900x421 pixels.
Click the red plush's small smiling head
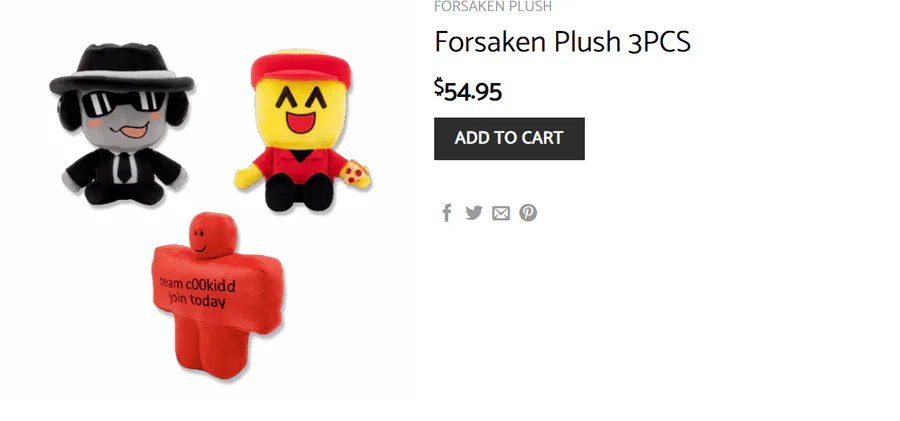(x=212, y=235)
